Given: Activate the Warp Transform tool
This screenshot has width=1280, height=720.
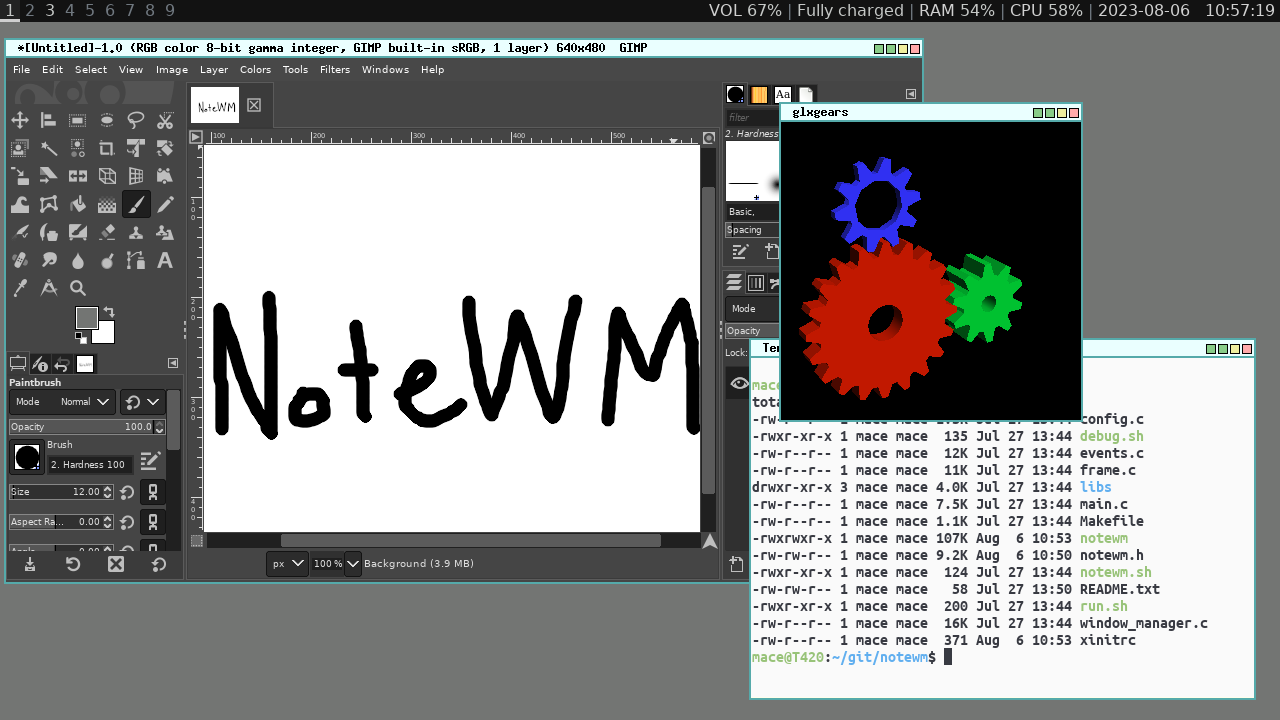Looking at the screenshot, I should click(19, 205).
